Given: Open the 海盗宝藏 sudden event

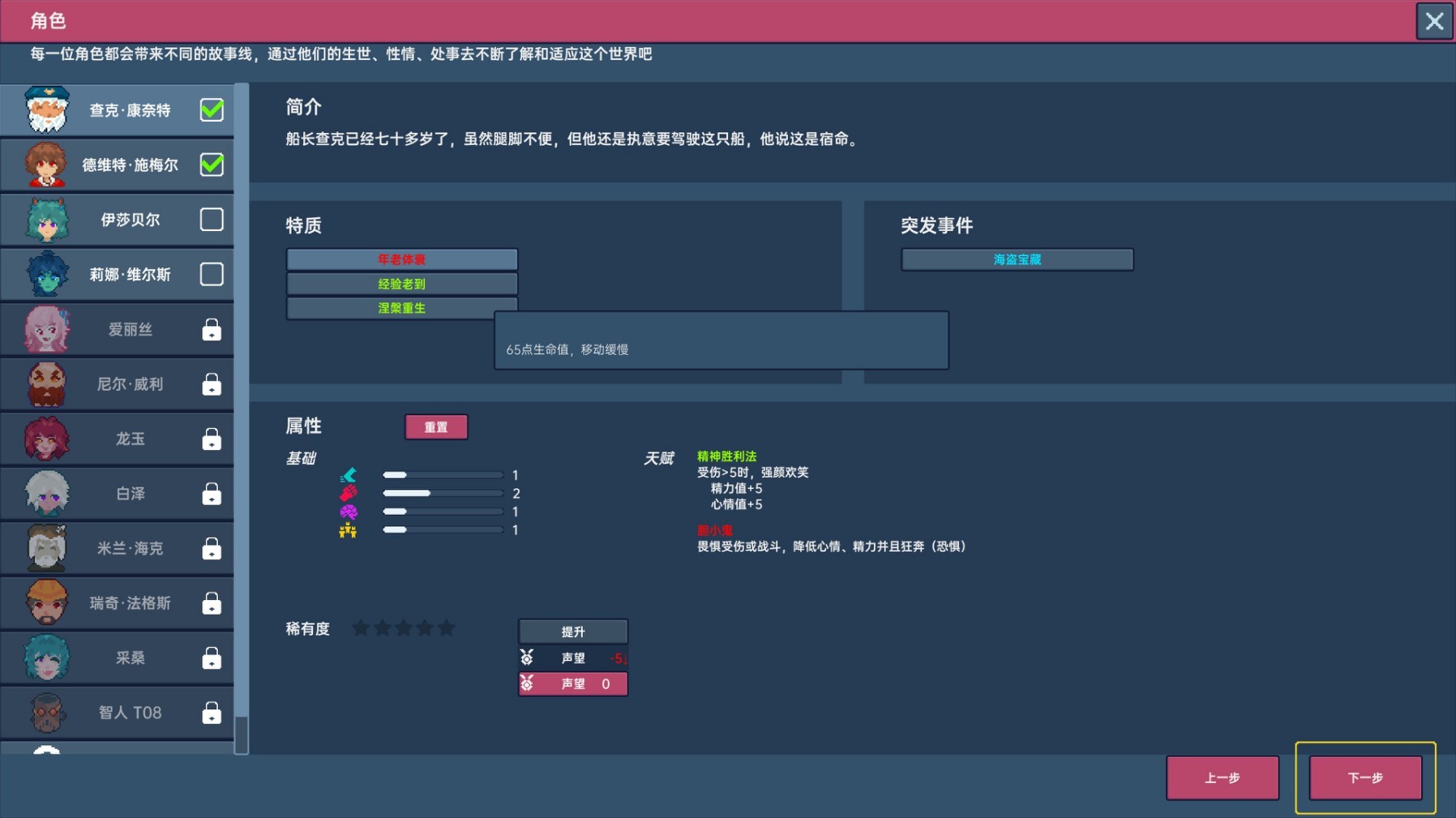Looking at the screenshot, I should (1017, 259).
